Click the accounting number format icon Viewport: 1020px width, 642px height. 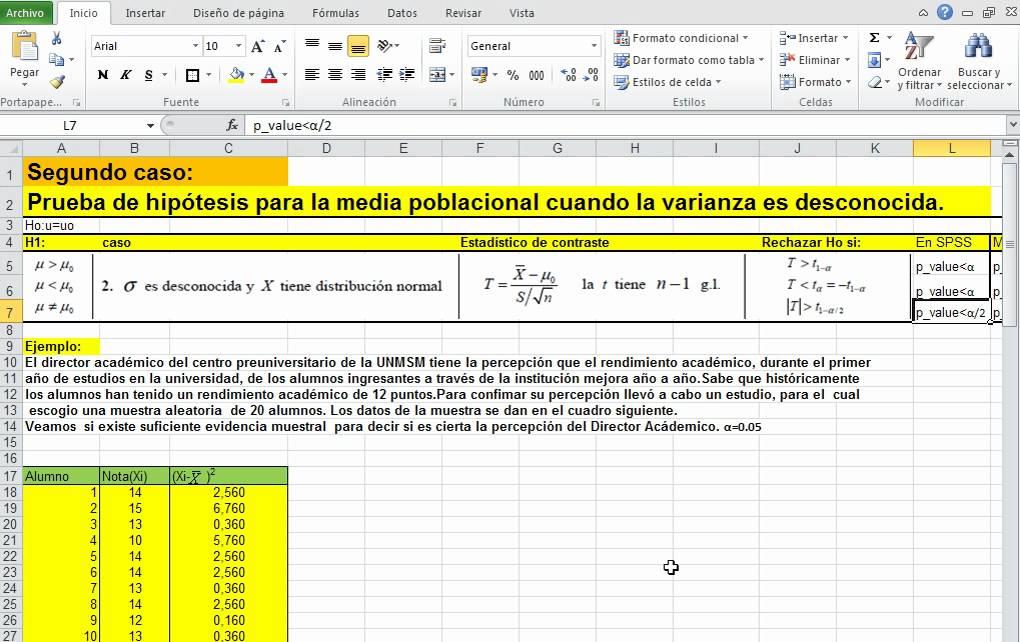point(479,75)
